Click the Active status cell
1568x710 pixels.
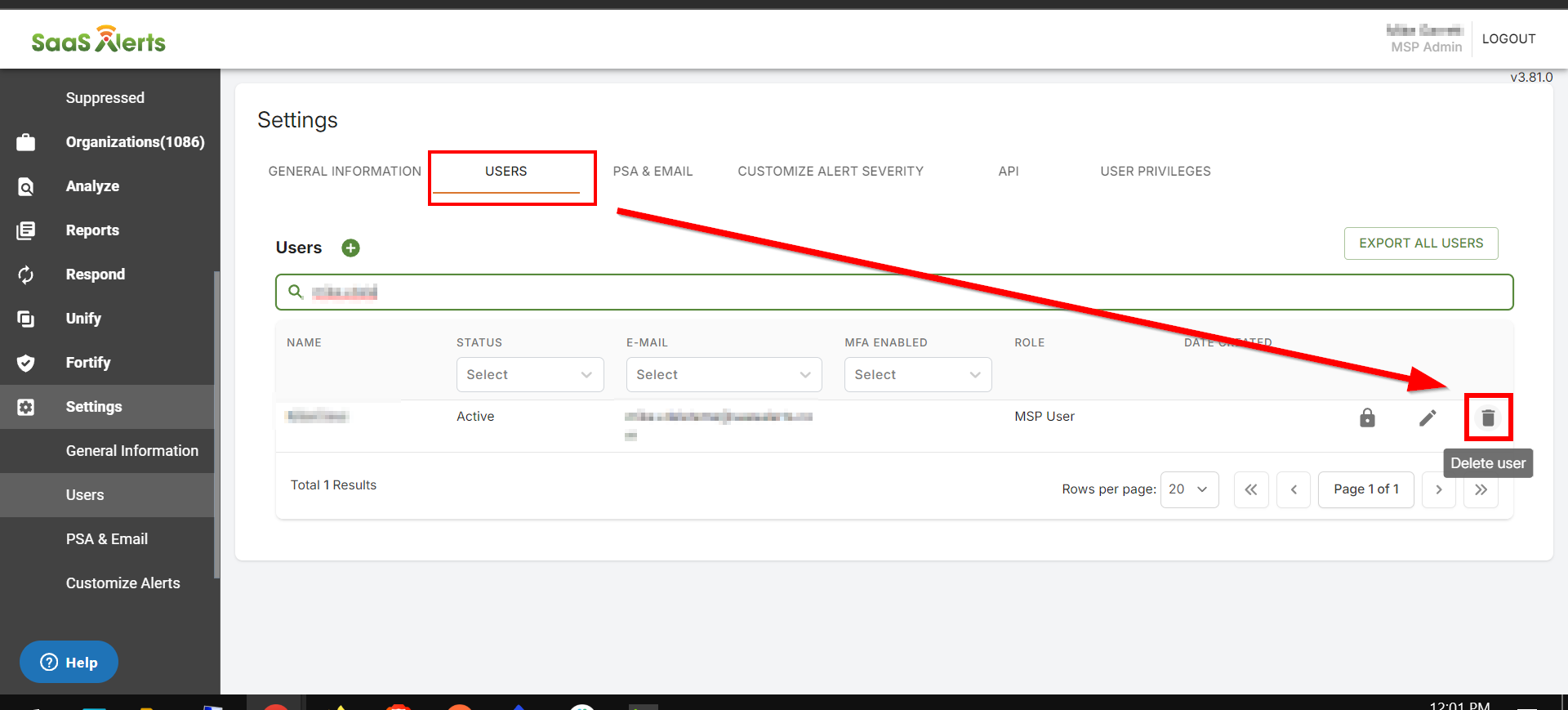tap(475, 417)
